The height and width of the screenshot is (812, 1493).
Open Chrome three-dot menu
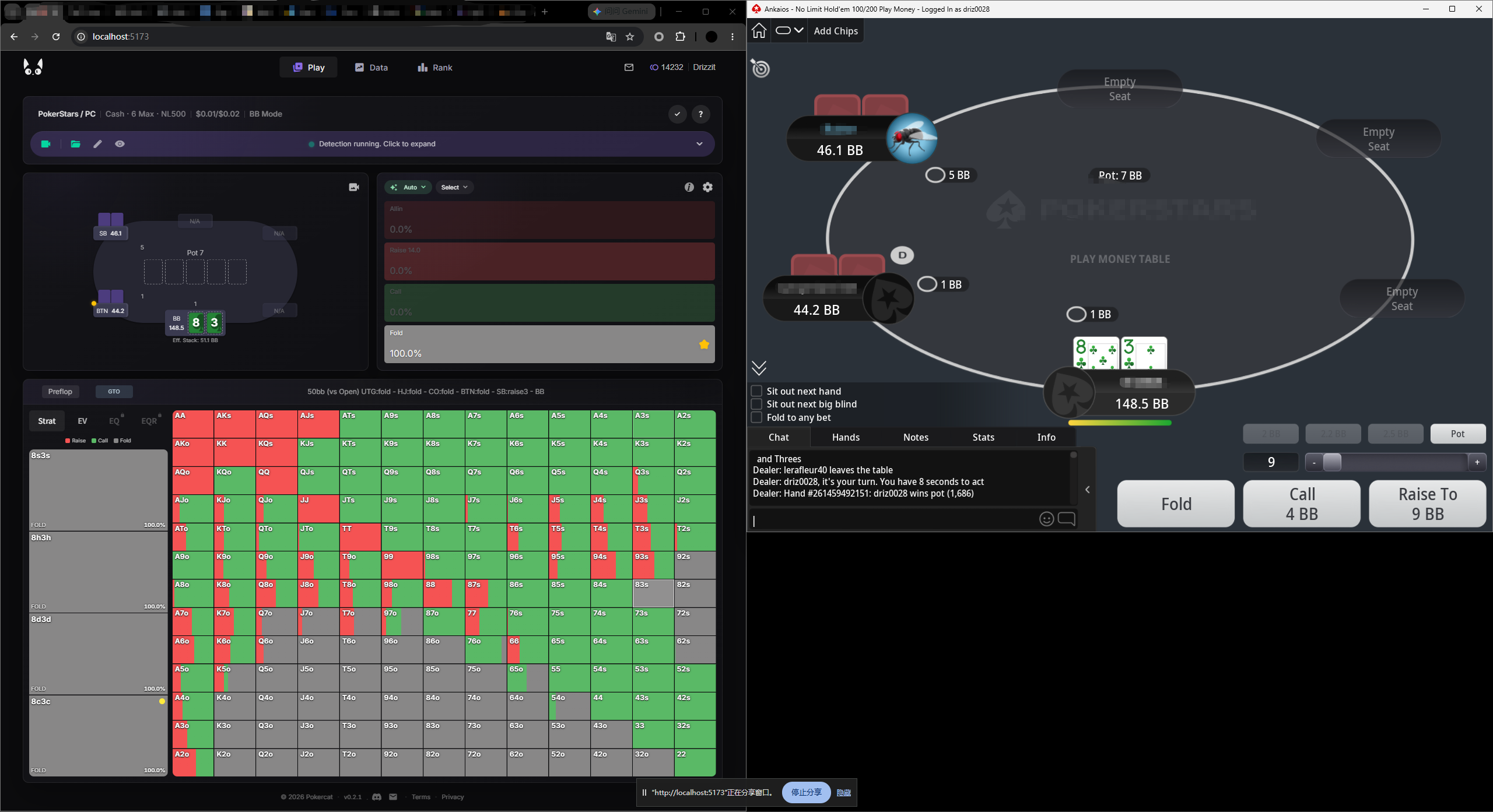733,37
